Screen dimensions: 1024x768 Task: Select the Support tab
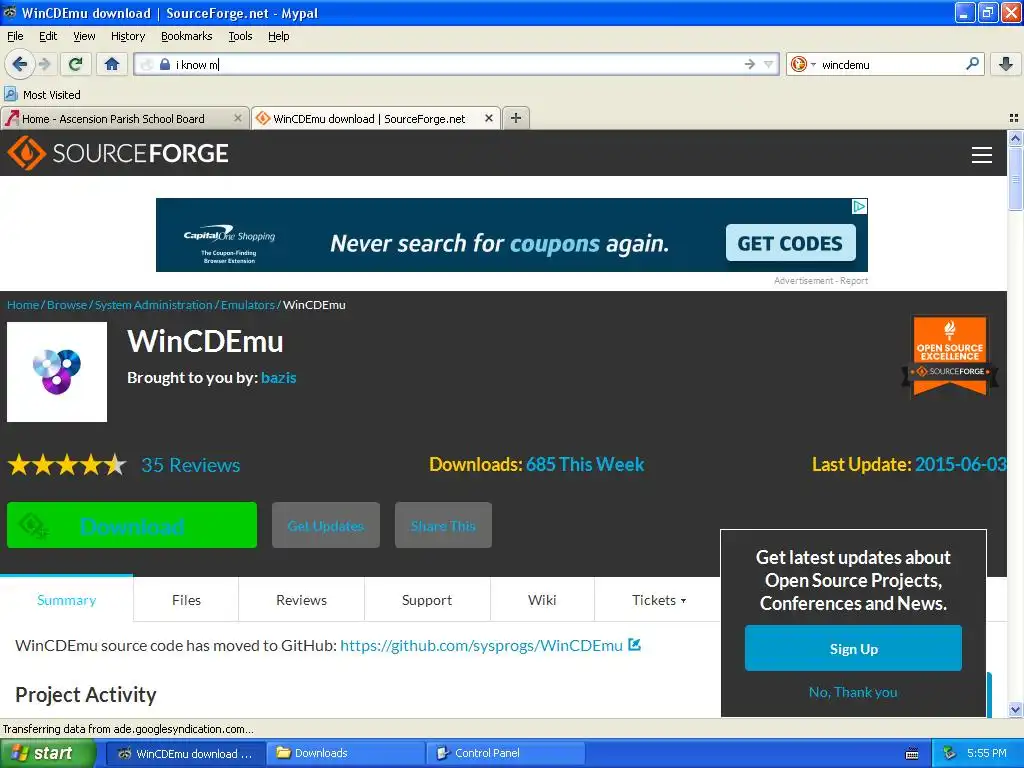tap(426, 600)
